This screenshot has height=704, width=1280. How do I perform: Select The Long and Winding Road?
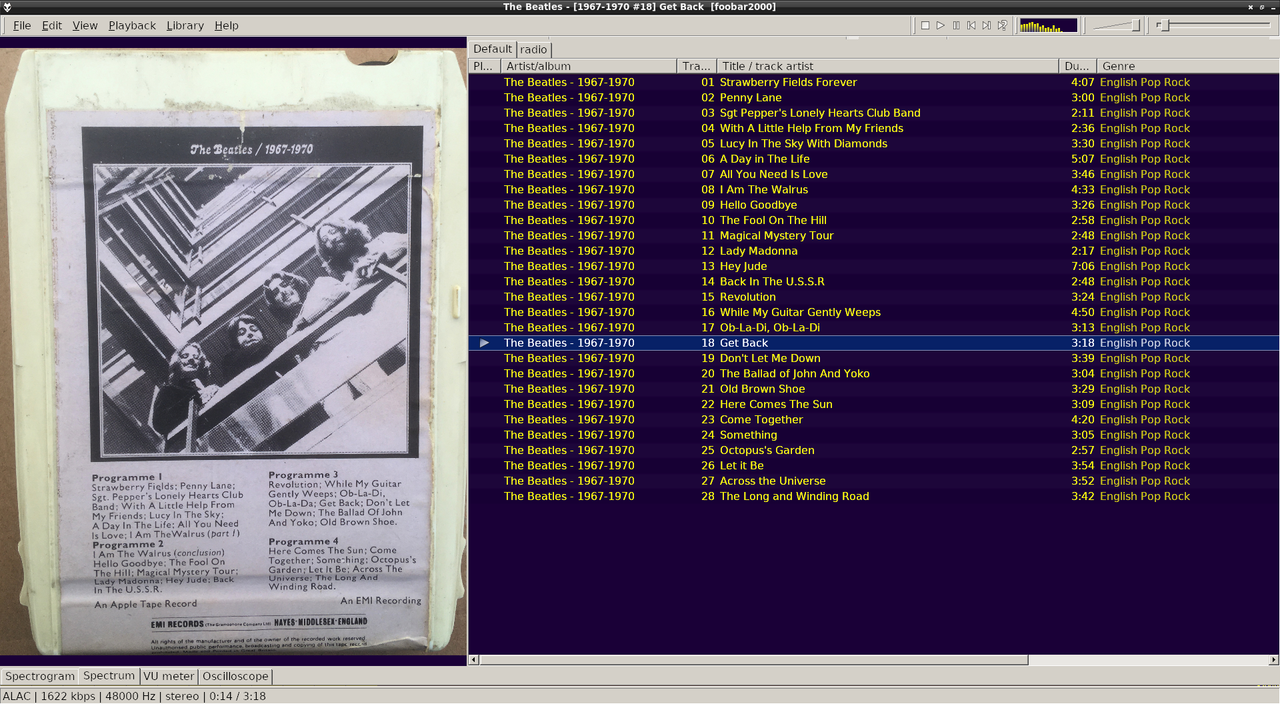pos(874,496)
